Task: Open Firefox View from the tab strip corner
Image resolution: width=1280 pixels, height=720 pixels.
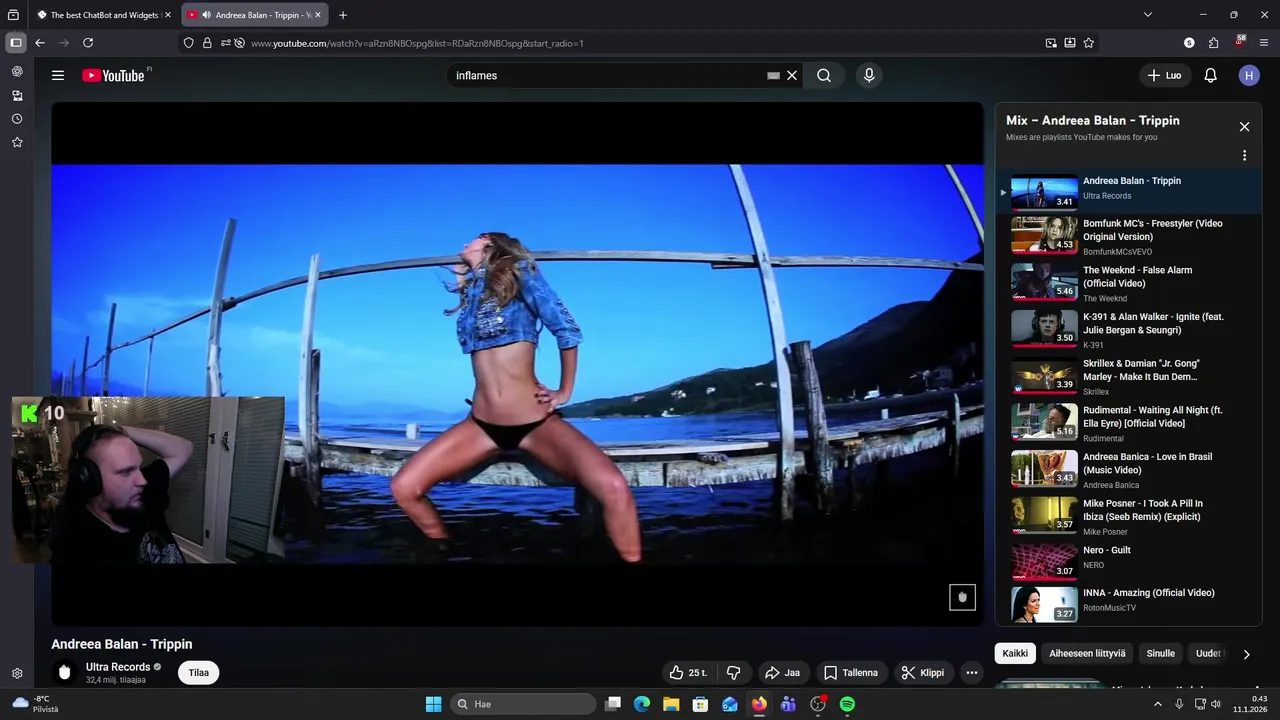Action: pos(13,15)
